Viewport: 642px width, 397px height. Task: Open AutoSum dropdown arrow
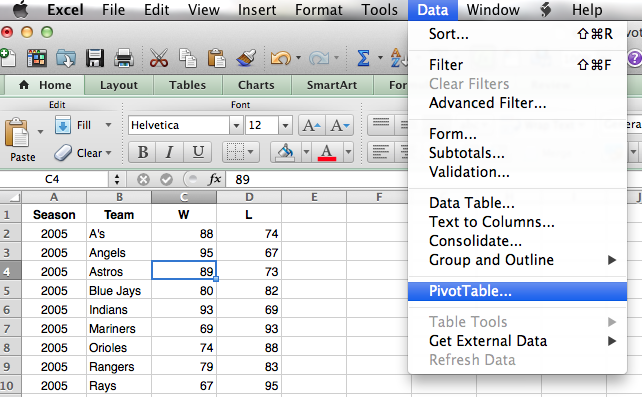(x=380, y=58)
